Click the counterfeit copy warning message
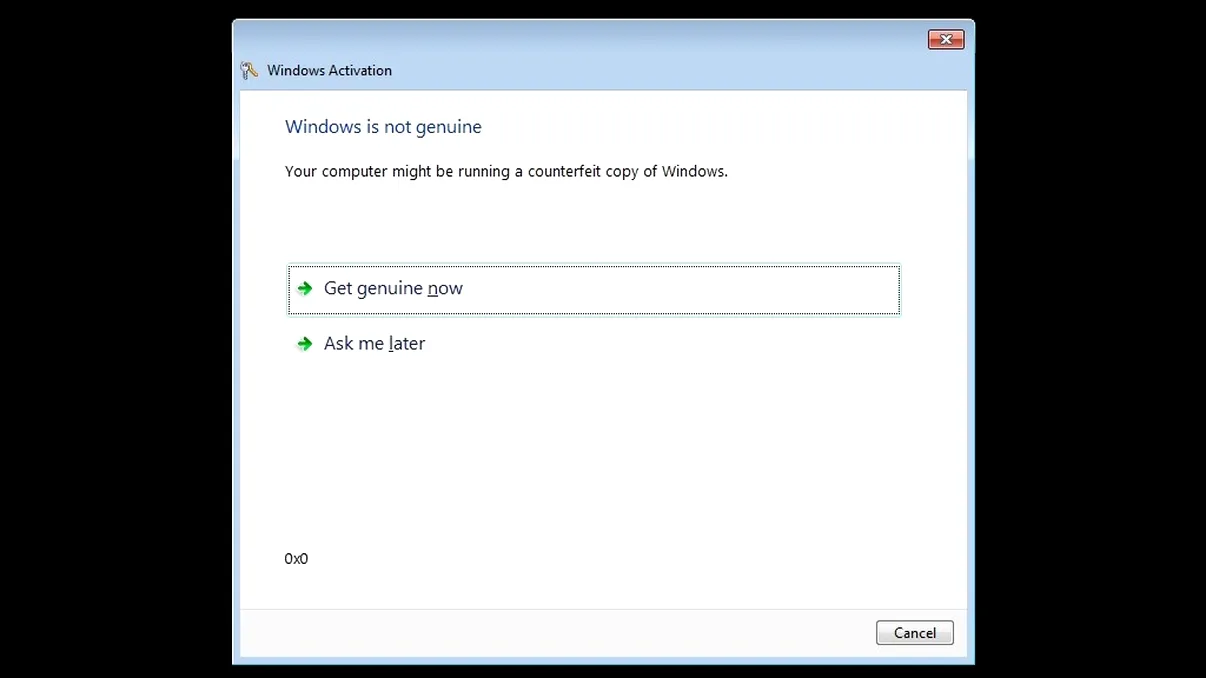The height and width of the screenshot is (678, 1206). 505,171
